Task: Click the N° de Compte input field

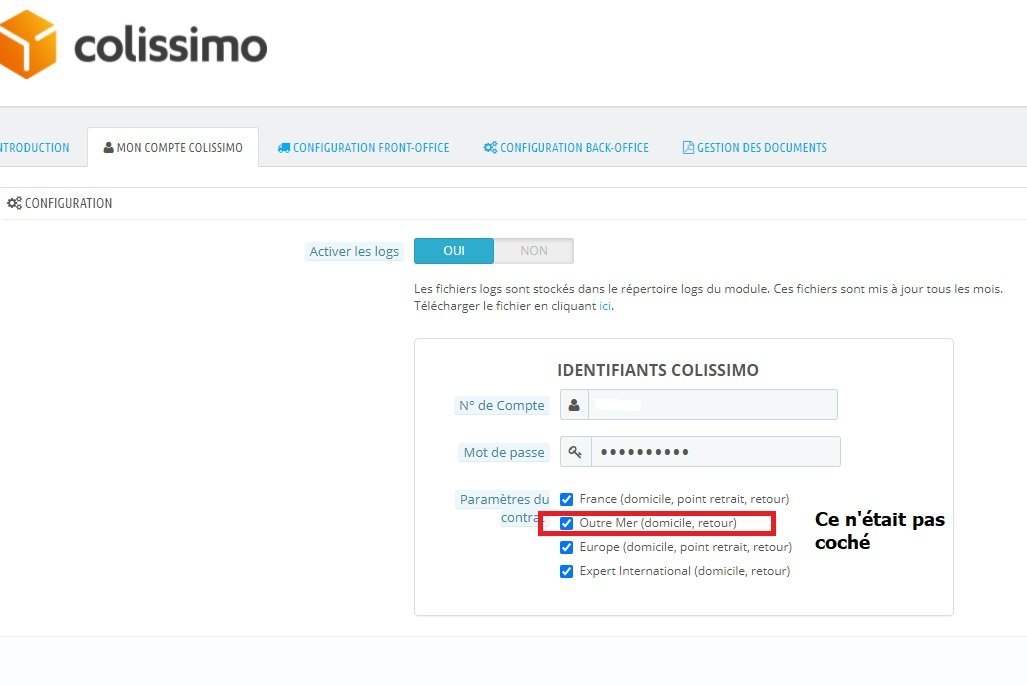Action: click(713, 405)
